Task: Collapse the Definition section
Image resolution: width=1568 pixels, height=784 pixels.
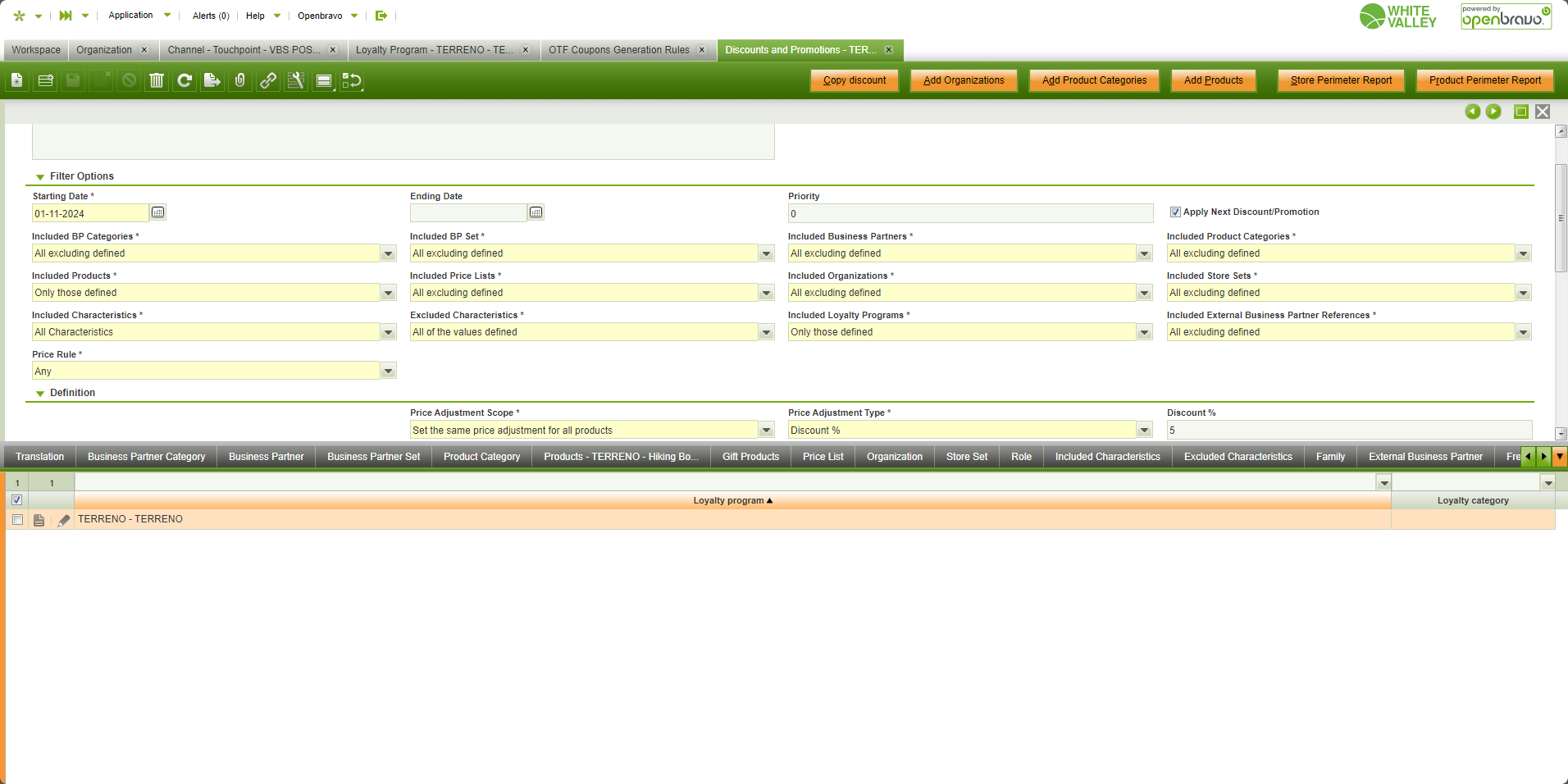Action: click(x=40, y=394)
